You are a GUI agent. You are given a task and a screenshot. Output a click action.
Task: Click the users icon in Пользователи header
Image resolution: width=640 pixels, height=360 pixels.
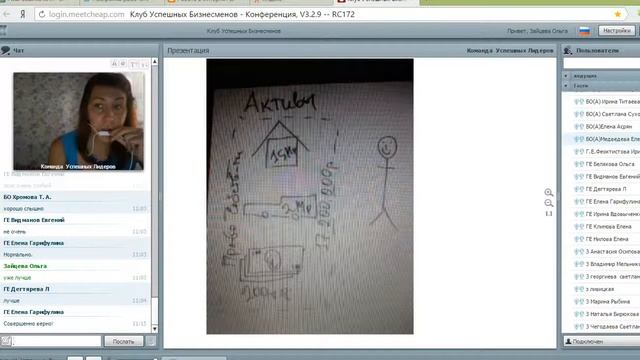coord(568,51)
